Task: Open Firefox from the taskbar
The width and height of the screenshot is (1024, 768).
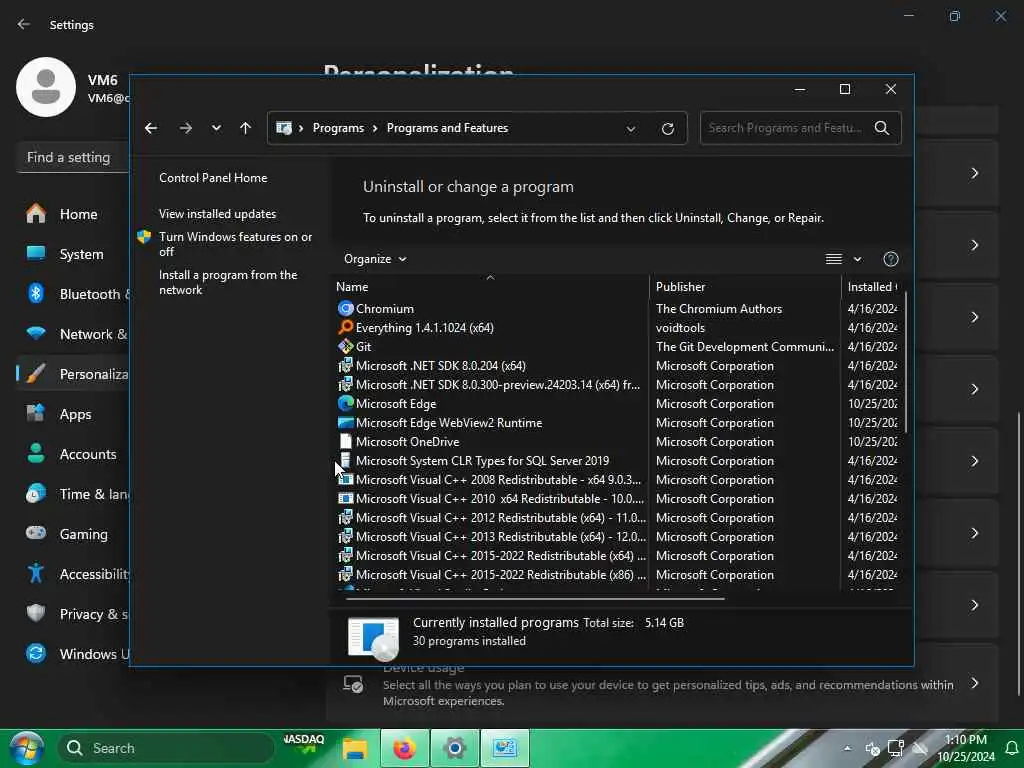Action: pos(405,748)
